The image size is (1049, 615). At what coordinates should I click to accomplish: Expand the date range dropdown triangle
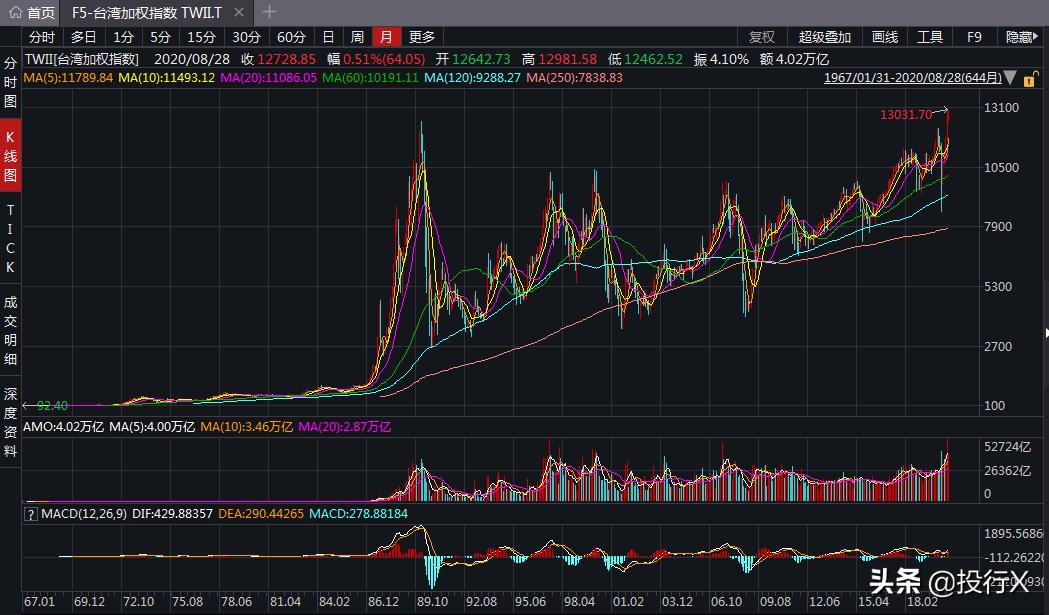(x=1010, y=78)
